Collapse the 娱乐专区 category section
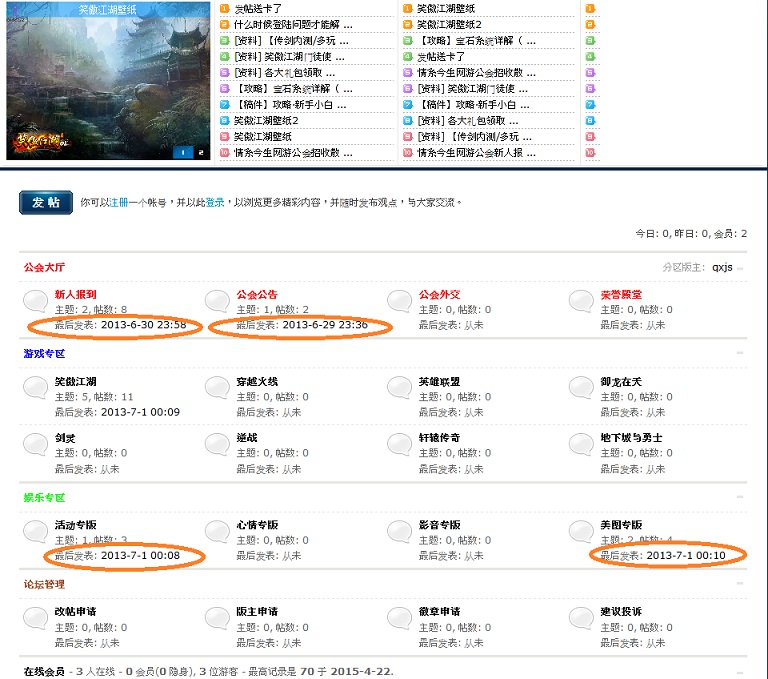The height and width of the screenshot is (679, 768). point(740,497)
